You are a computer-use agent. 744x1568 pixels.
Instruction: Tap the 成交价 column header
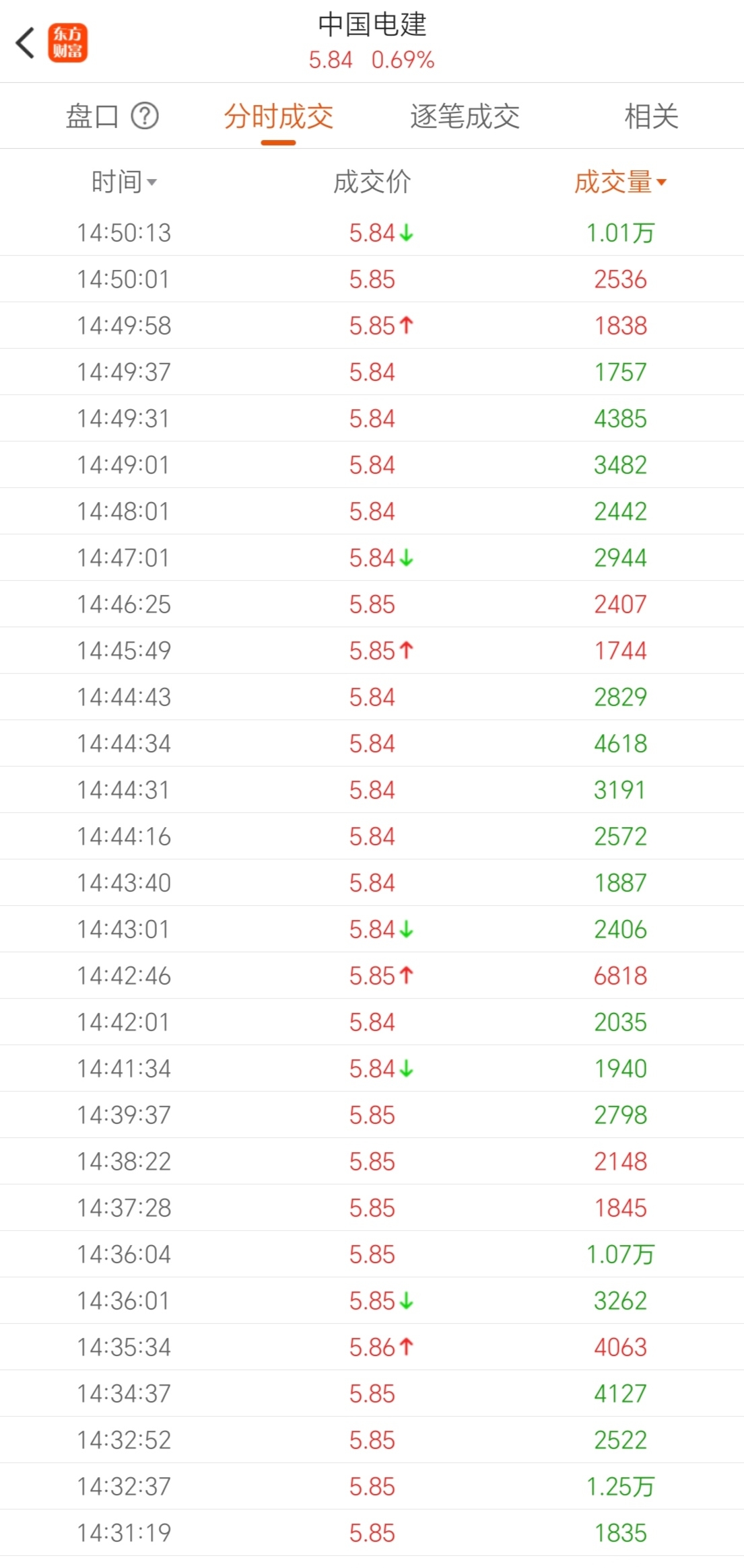[372, 182]
